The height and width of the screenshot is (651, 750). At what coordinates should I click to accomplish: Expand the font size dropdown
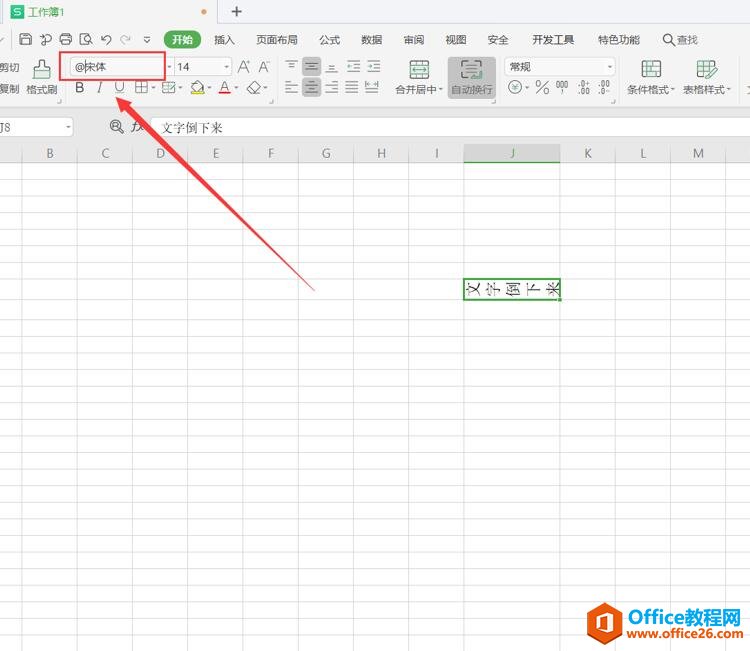coord(226,66)
